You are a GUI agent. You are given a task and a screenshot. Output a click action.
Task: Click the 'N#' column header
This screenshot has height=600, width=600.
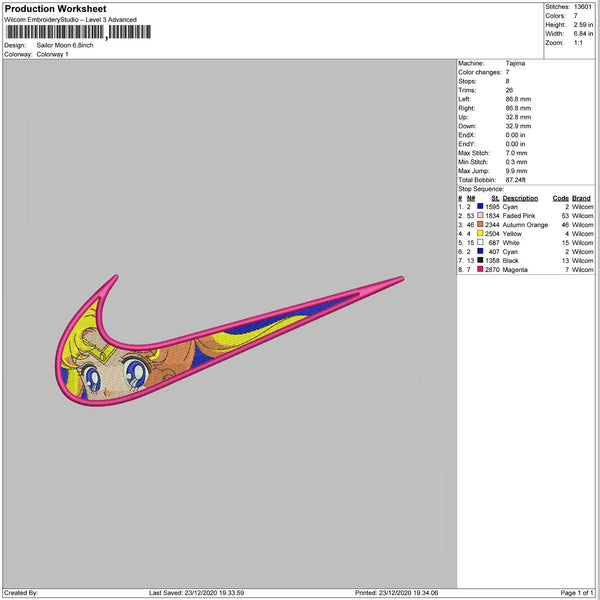pyautogui.click(x=471, y=198)
